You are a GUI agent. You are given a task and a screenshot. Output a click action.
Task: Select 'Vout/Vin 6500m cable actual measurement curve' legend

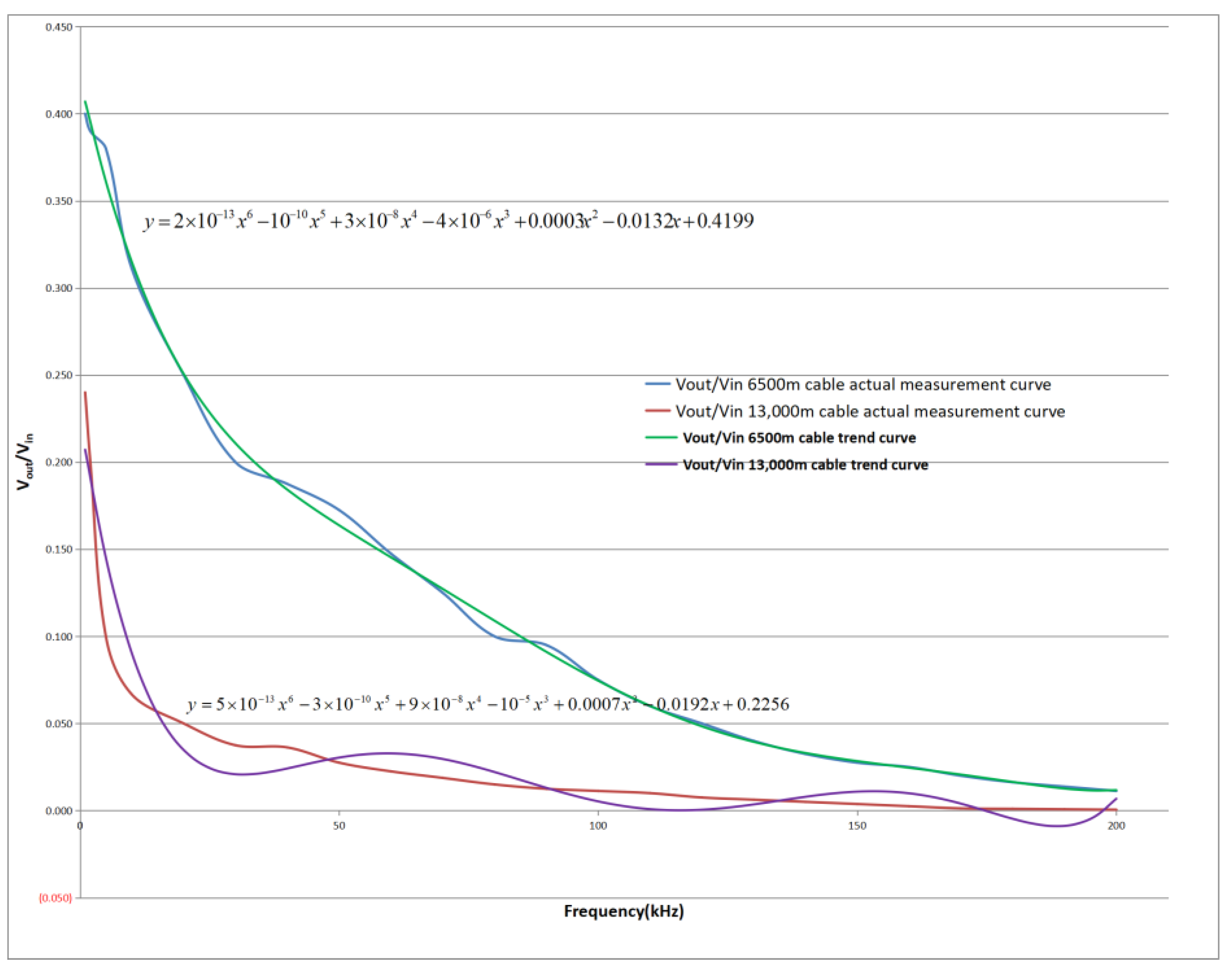click(x=863, y=385)
